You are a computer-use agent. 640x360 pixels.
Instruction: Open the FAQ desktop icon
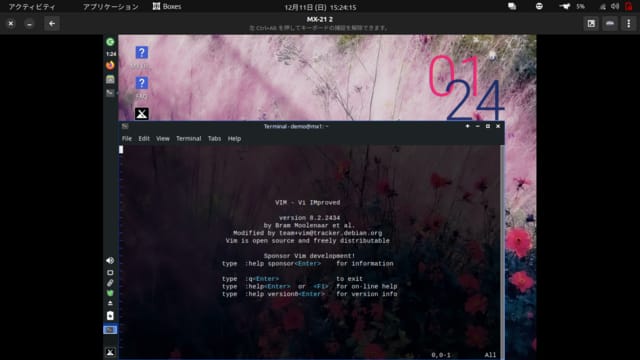[x=142, y=83]
